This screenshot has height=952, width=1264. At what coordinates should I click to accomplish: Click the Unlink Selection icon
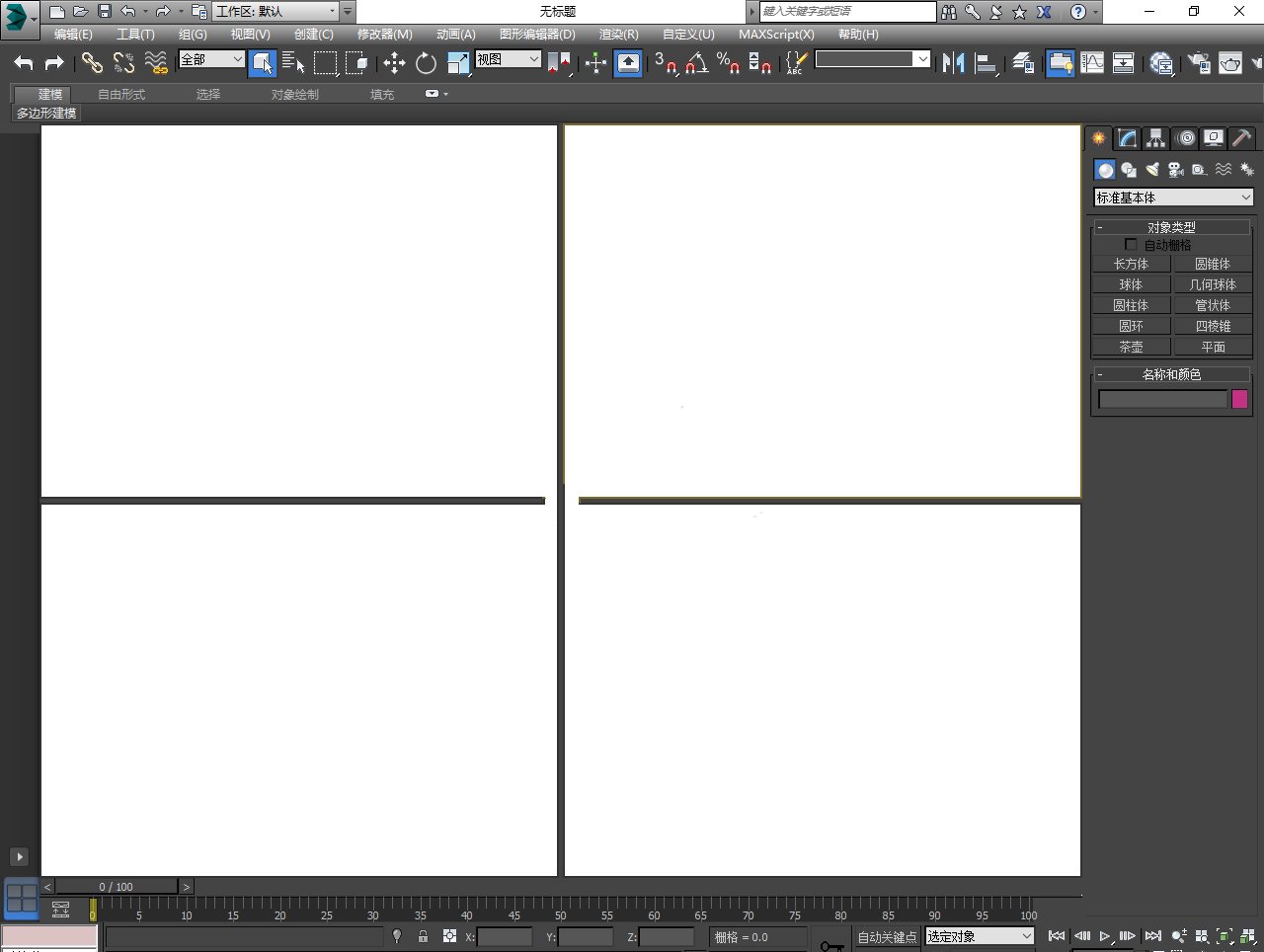(x=123, y=63)
